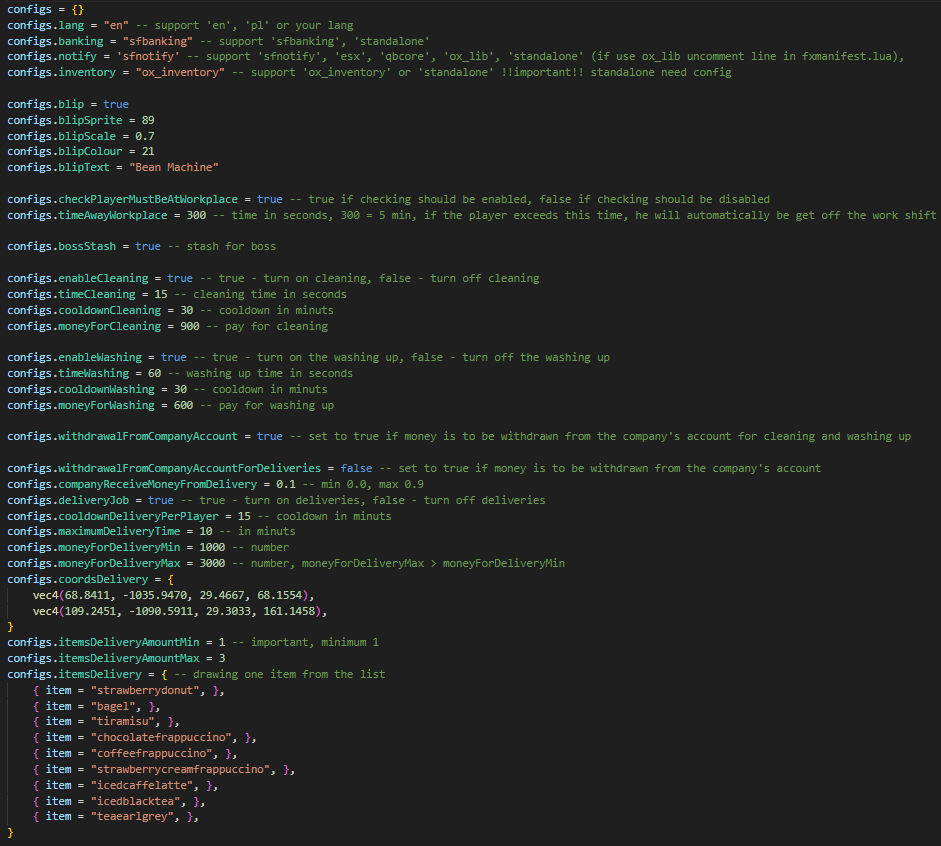
Task: Click the false value of withdrawalFromCompanyAccountForDeliveries
Action: pyautogui.click(x=358, y=468)
